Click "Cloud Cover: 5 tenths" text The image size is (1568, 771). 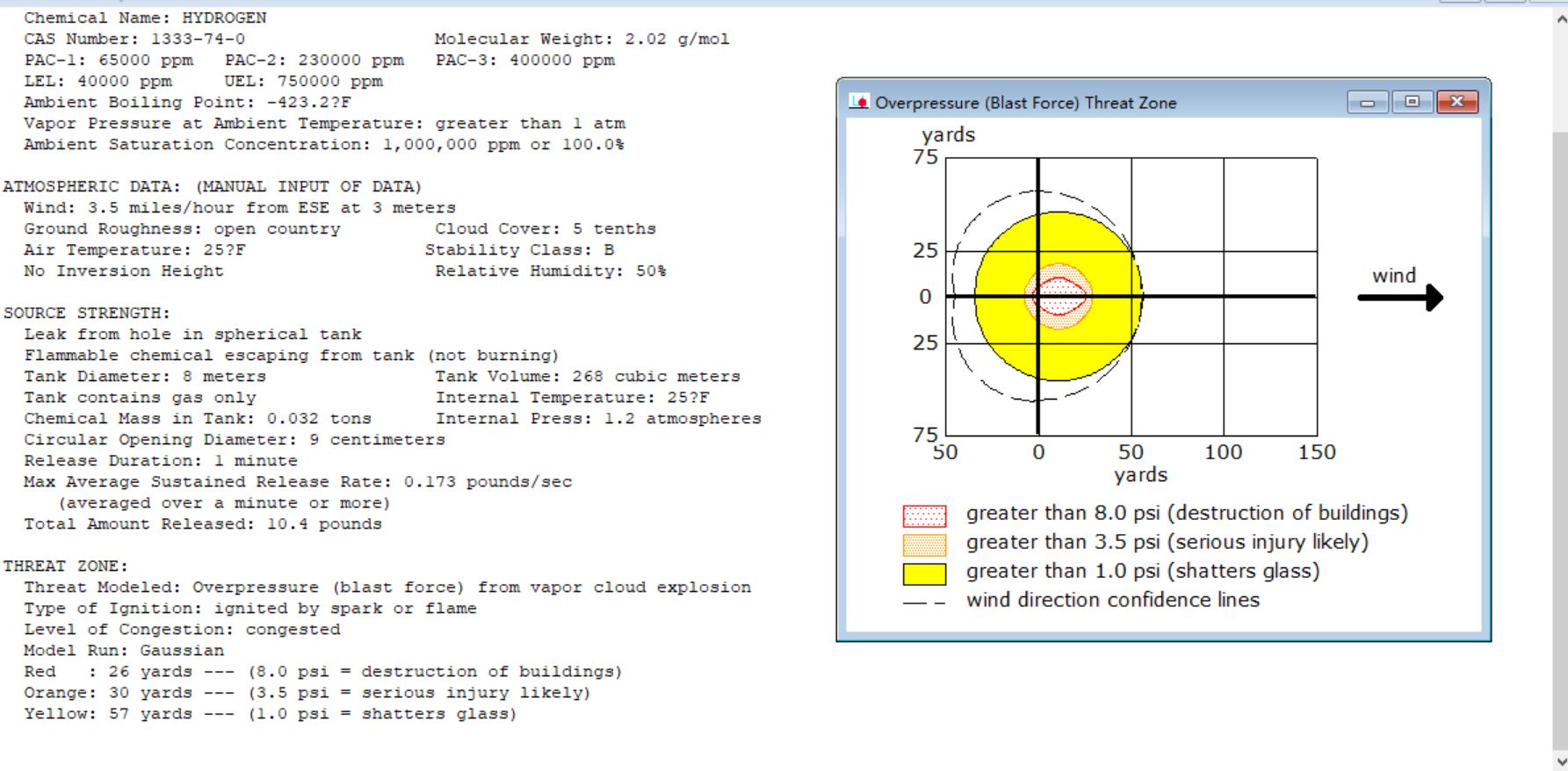(x=546, y=228)
